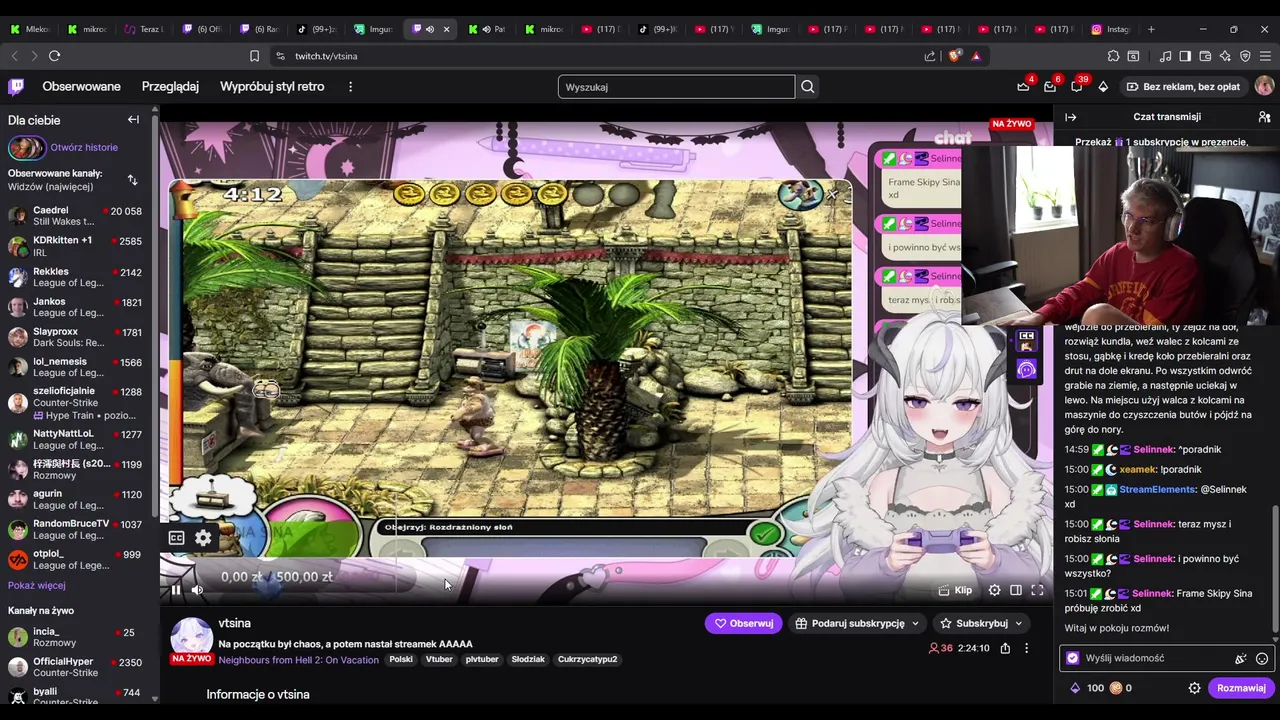Click the twitch.tv/vtsina address bar

tap(600, 56)
